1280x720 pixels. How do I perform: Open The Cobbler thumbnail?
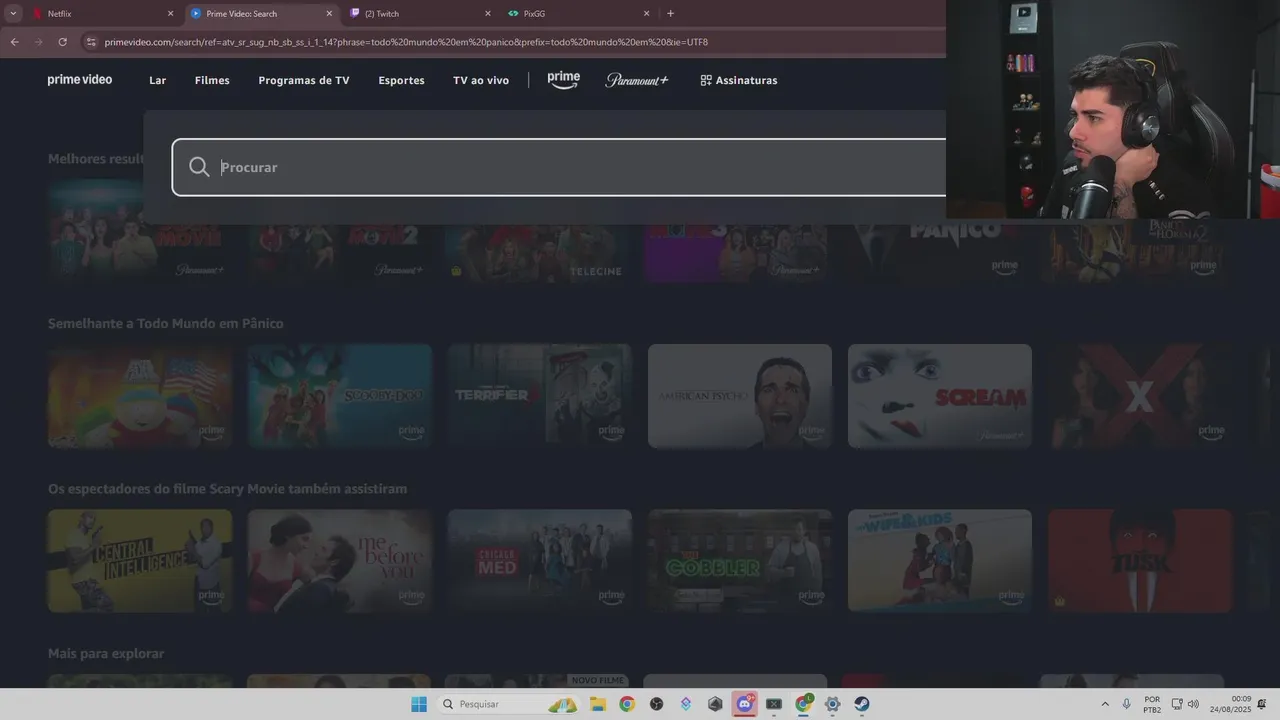coord(740,561)
